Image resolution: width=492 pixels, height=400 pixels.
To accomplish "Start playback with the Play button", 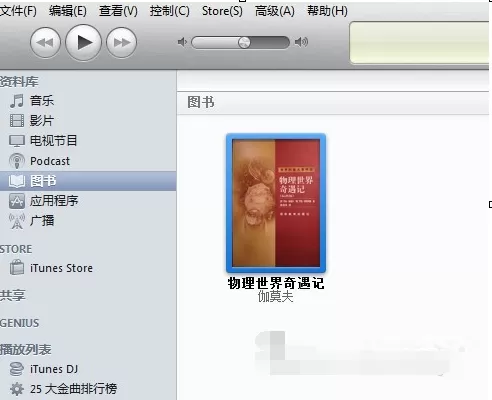I will (x=83, y=42).
